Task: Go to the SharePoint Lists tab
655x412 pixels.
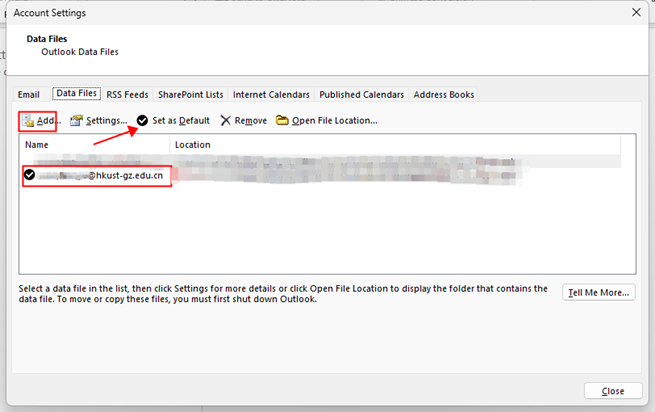Action: (191, 95)
